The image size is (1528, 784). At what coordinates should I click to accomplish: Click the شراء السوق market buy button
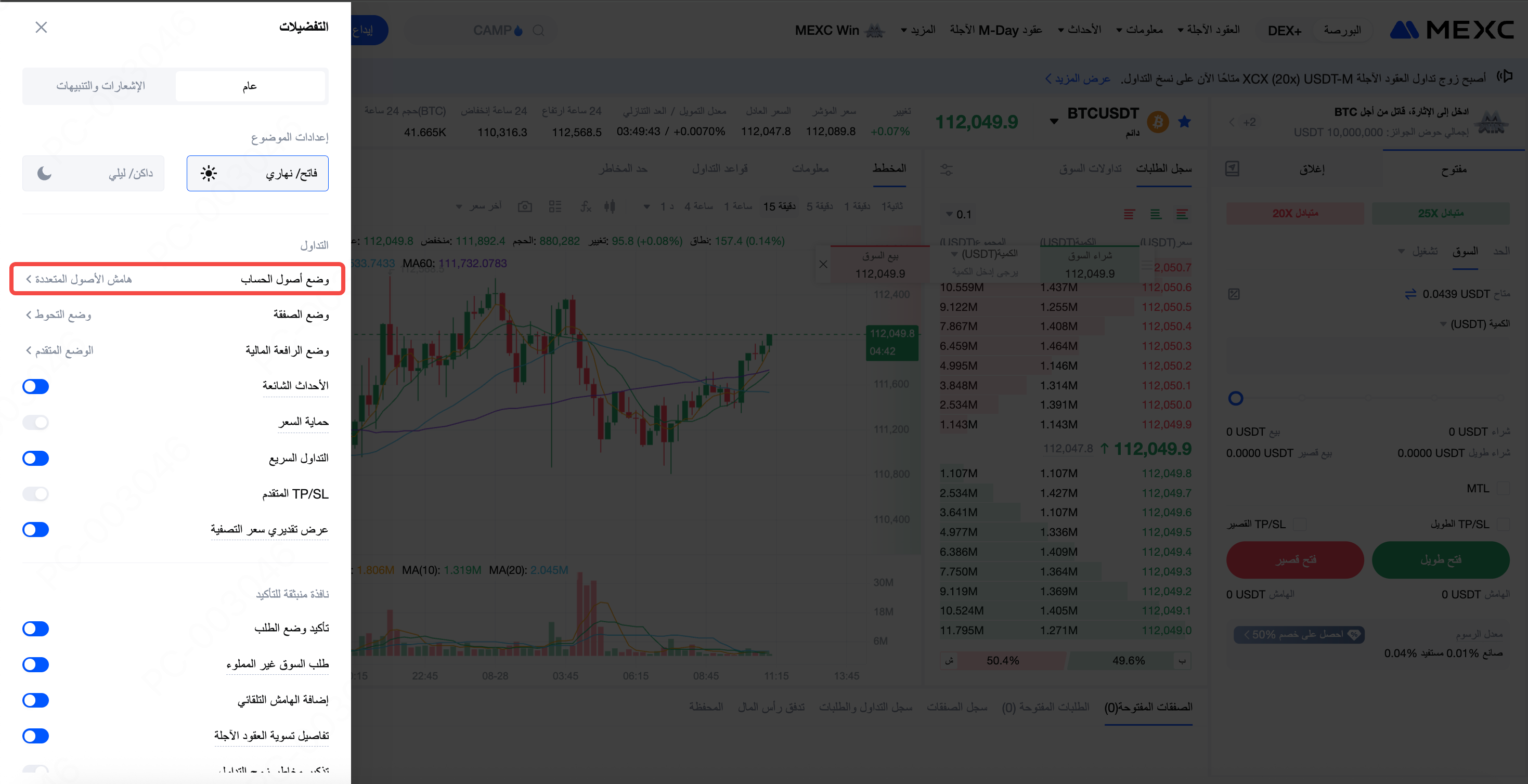(1090, 265)
